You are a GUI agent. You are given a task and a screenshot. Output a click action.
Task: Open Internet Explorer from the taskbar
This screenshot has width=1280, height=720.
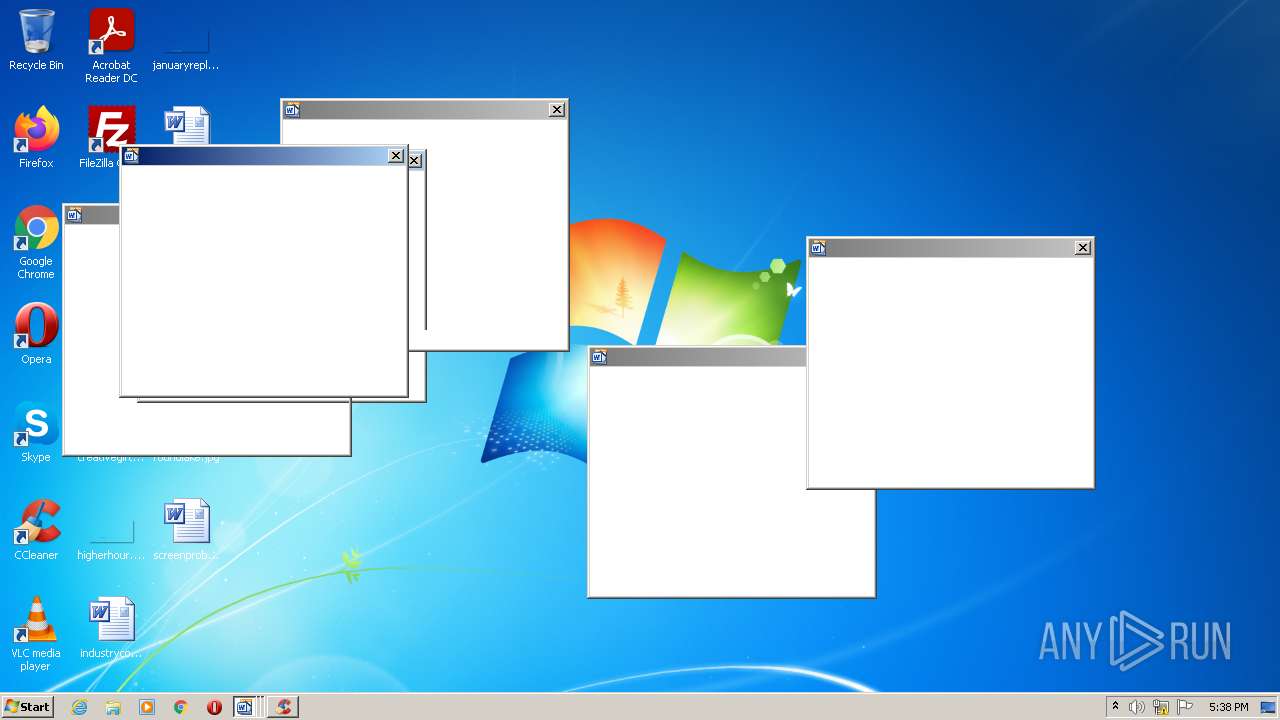click(x=79, y=707)
